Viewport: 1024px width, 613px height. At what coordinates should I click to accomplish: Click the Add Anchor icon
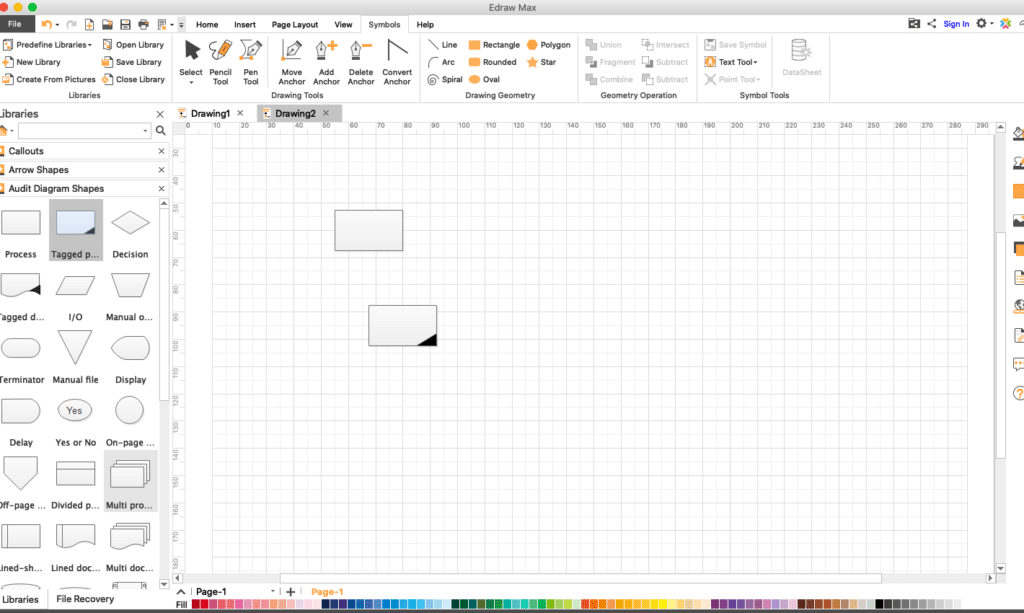coord(326,60)
